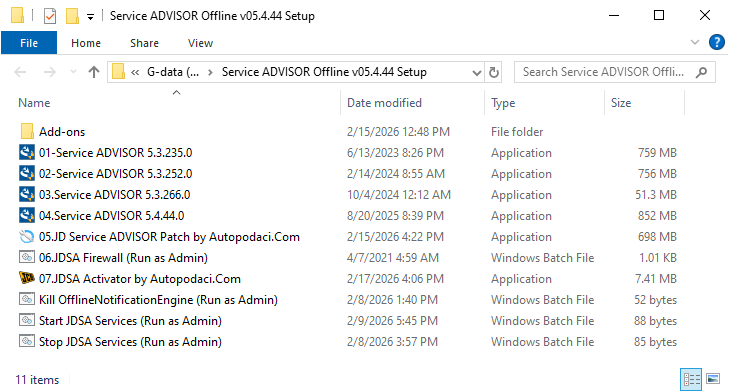This screenshot has height=392, width=729.
Task: Click the search magnifier icon
Action: point(702,72)
